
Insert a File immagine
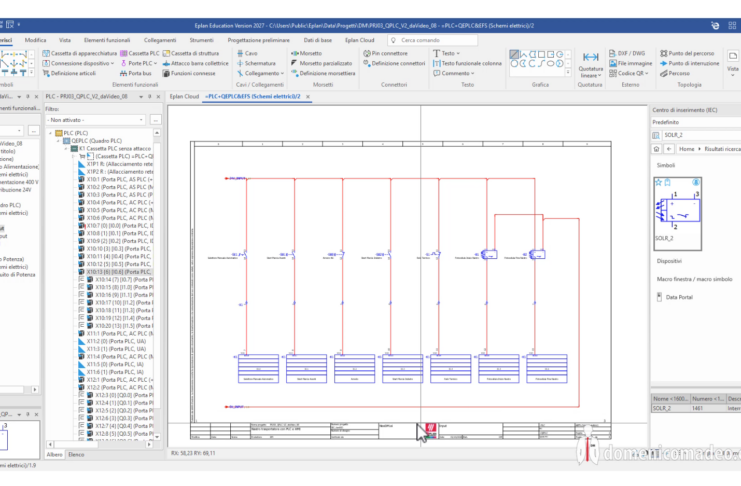pos(630,63)
